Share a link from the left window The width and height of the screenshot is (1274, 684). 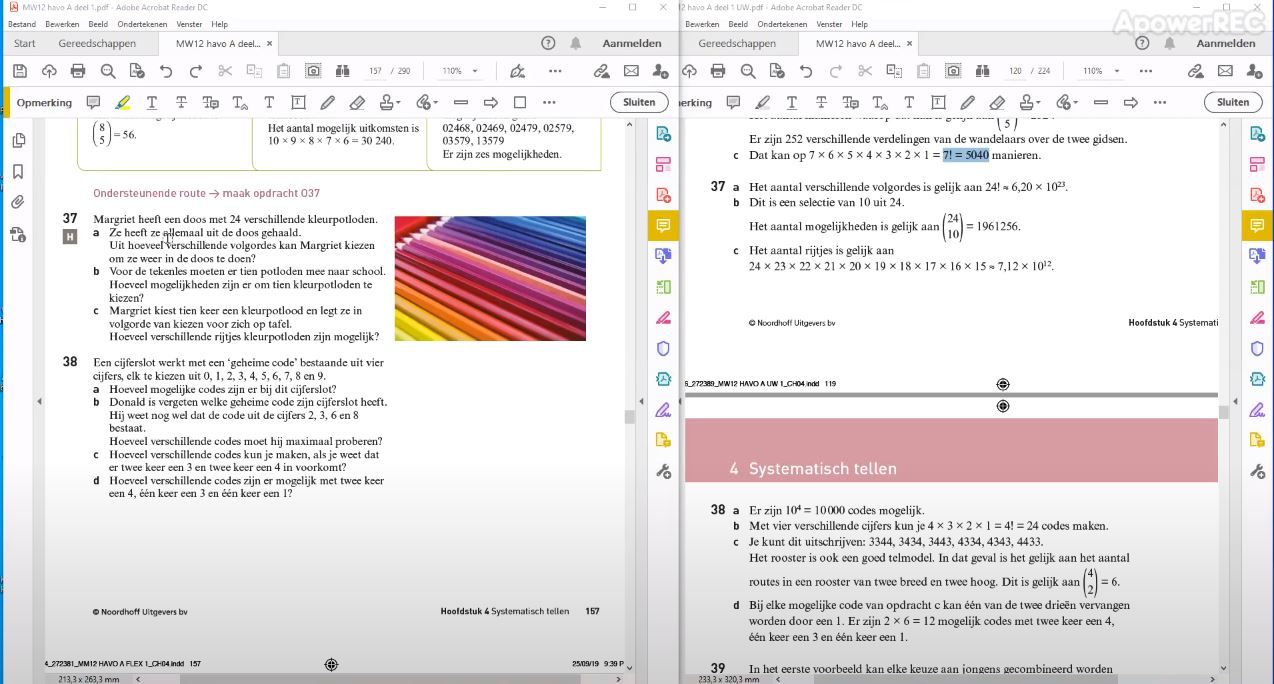(601, 71)
